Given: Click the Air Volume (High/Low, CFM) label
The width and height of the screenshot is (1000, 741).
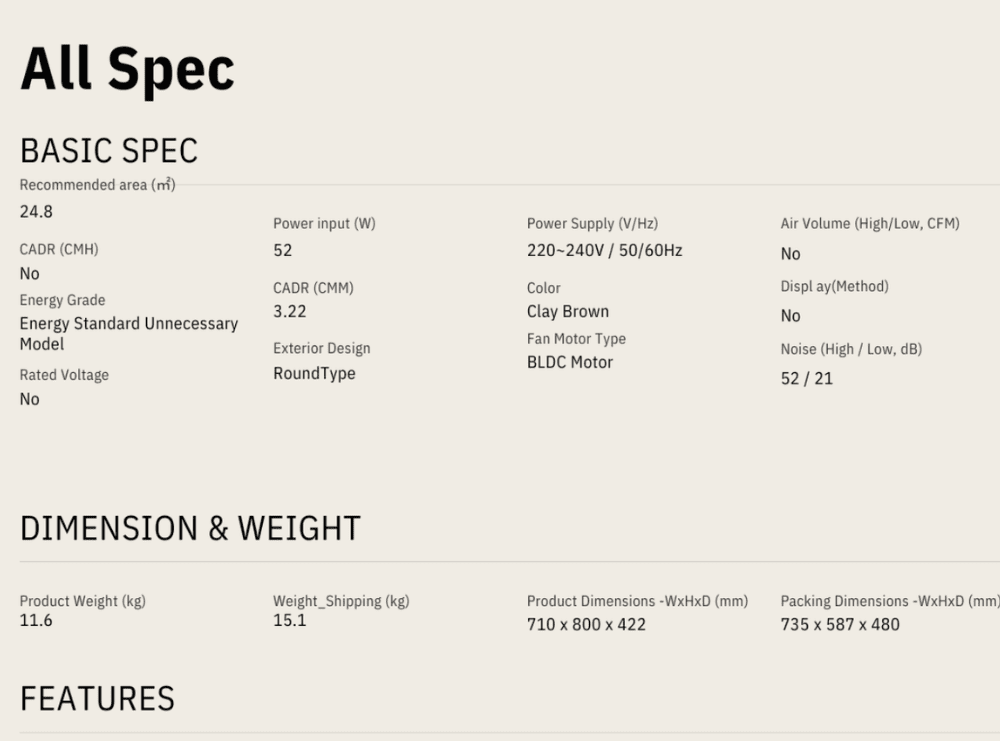Looking at the screenshot, I should pos(869,223).
